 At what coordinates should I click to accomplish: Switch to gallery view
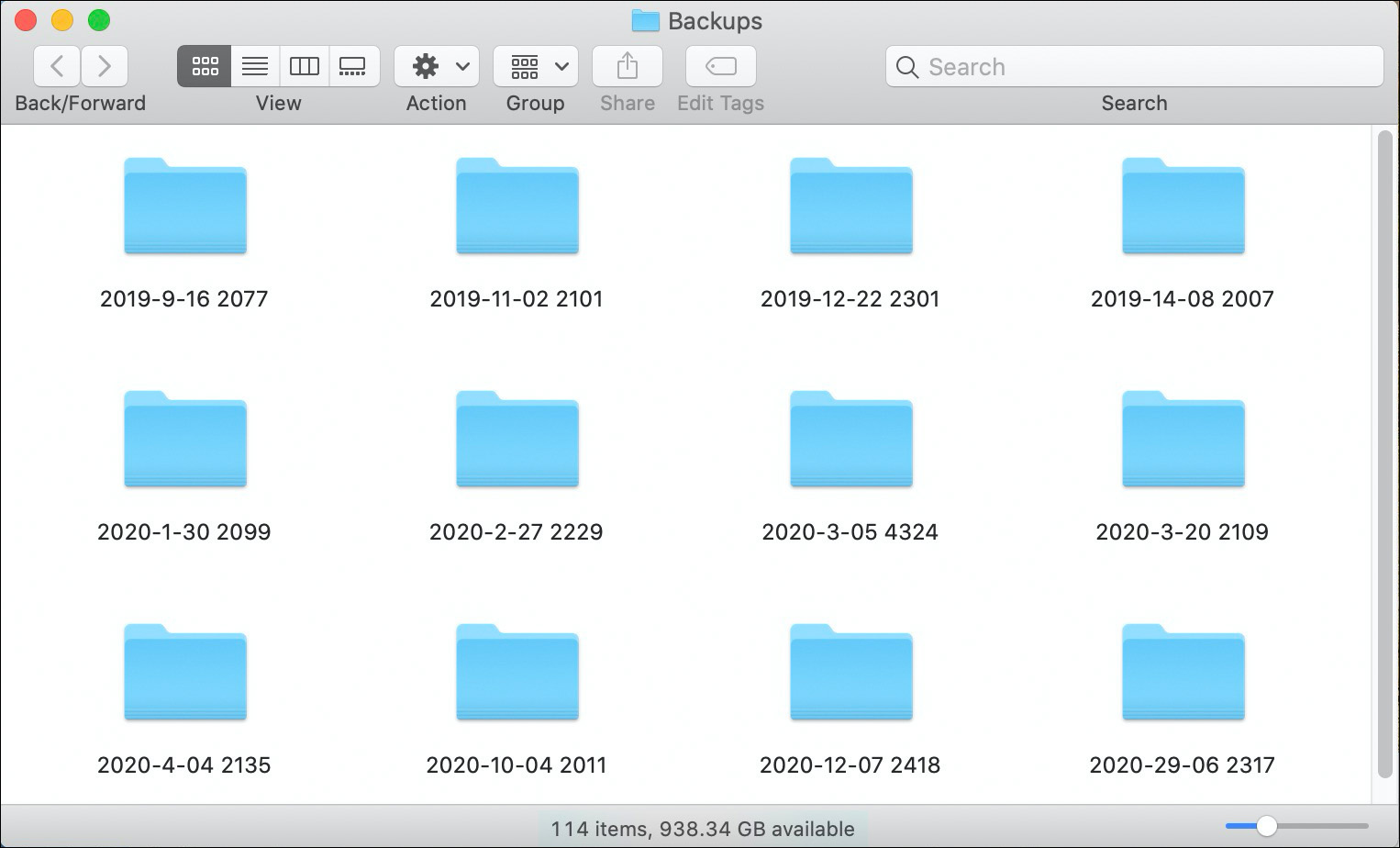coord(354,65)
